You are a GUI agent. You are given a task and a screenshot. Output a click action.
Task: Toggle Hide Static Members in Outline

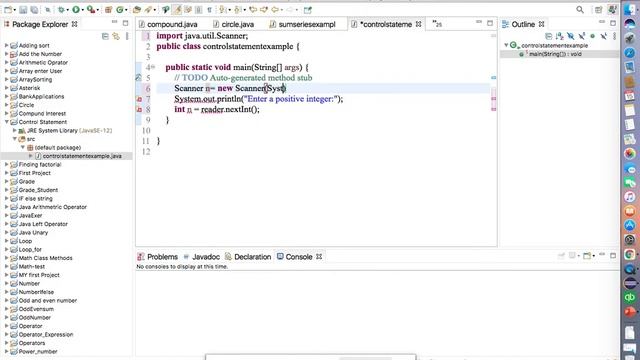tap(582, 36)
